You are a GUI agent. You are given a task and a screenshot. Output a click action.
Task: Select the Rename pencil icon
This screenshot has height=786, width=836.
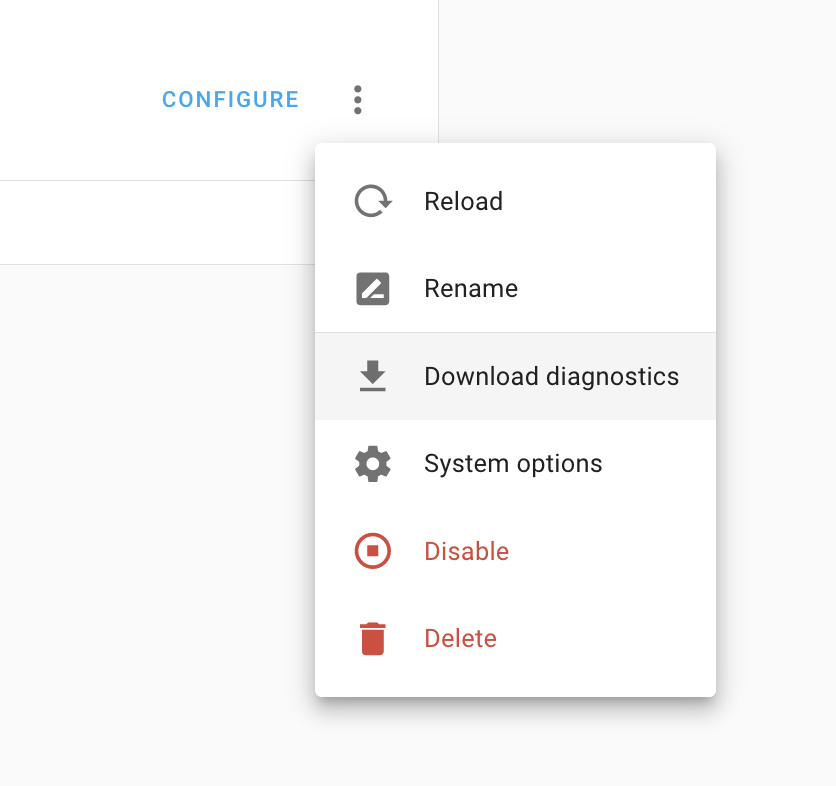(x=373, y=288)
